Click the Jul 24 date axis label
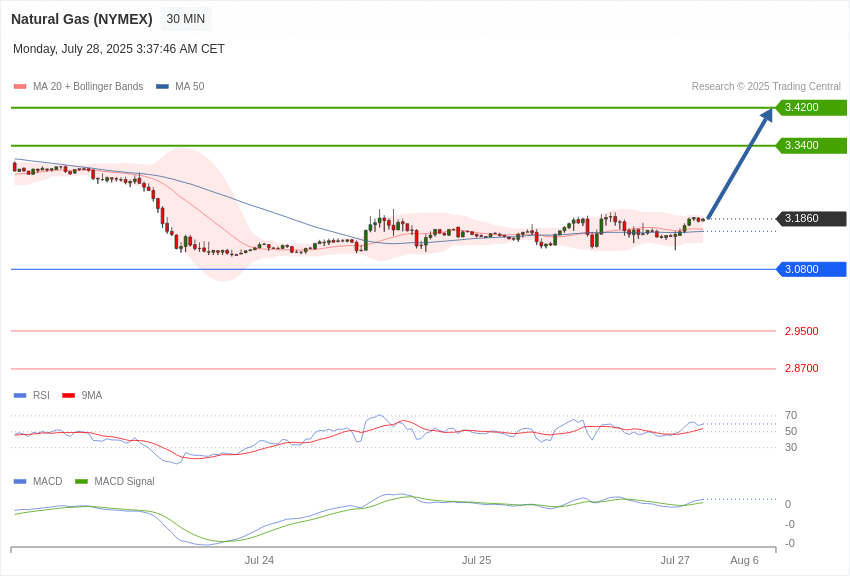This screenshot has height=576, width=850. pos(259,560)
